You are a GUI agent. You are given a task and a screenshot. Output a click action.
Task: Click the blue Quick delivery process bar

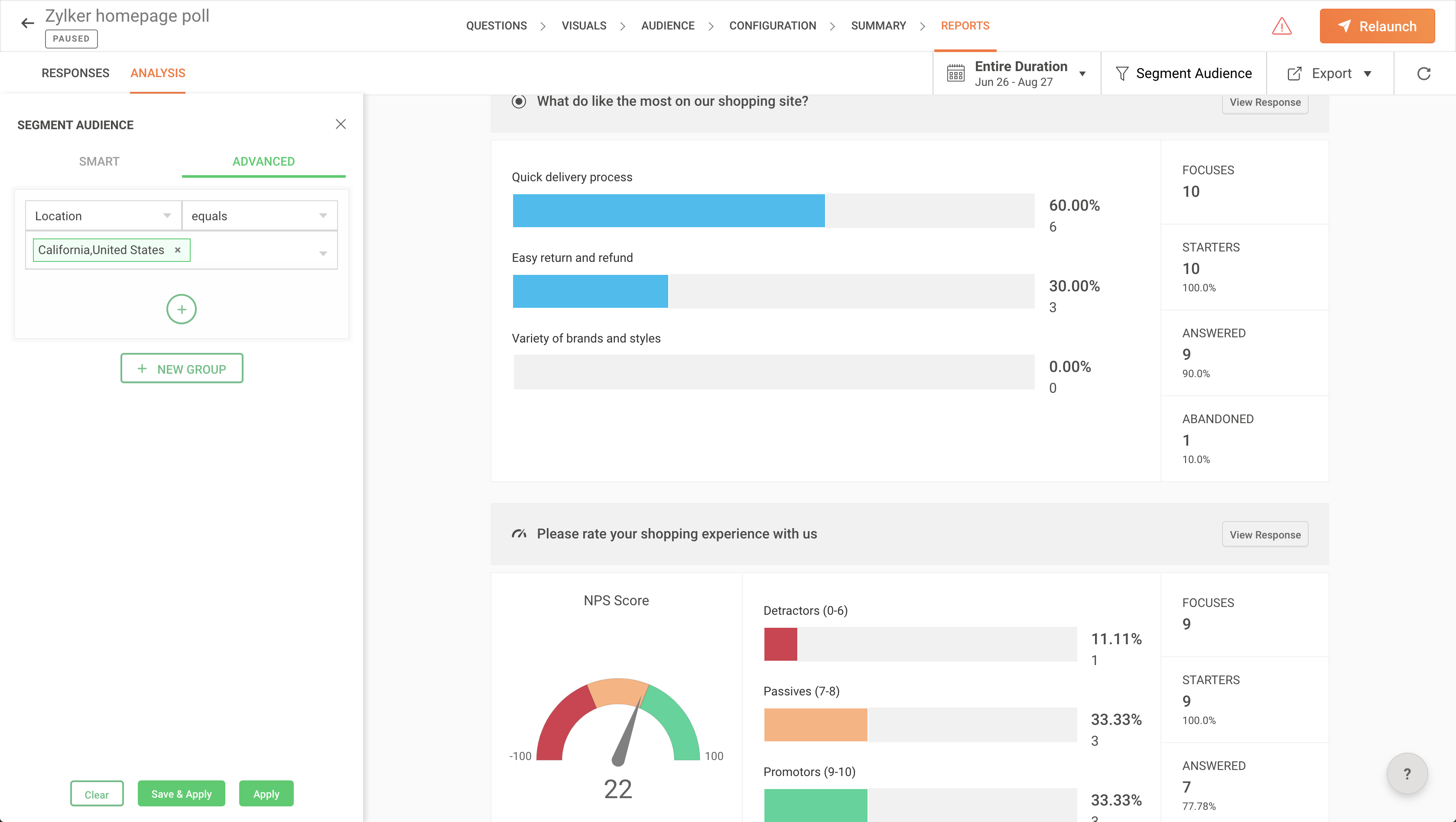coord(668,211)
